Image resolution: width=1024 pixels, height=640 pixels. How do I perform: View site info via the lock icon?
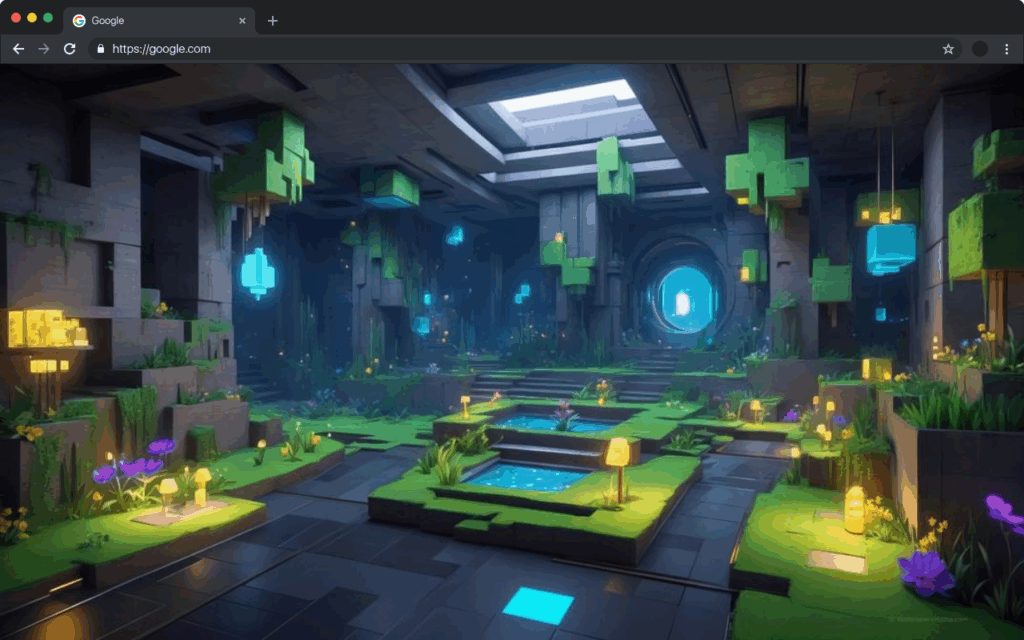[99, 49]
